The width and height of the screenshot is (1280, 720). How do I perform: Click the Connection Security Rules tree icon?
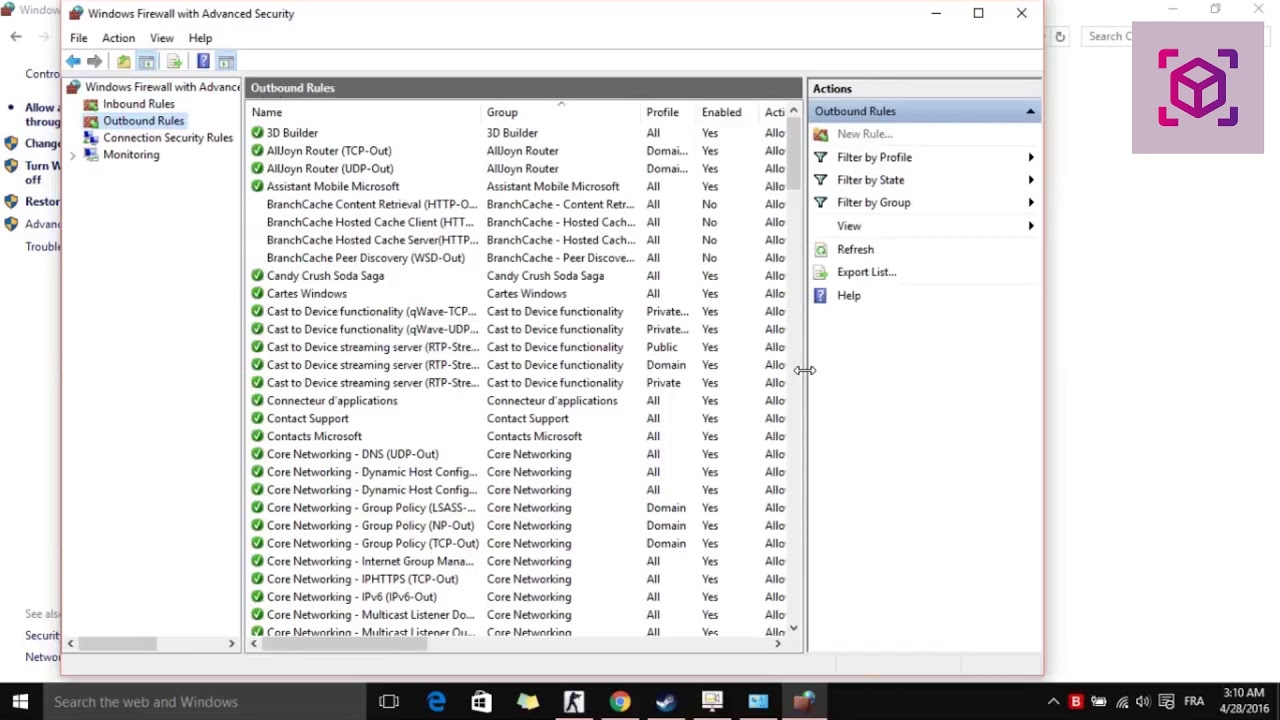pyautogui.click(x=91, y=138)
